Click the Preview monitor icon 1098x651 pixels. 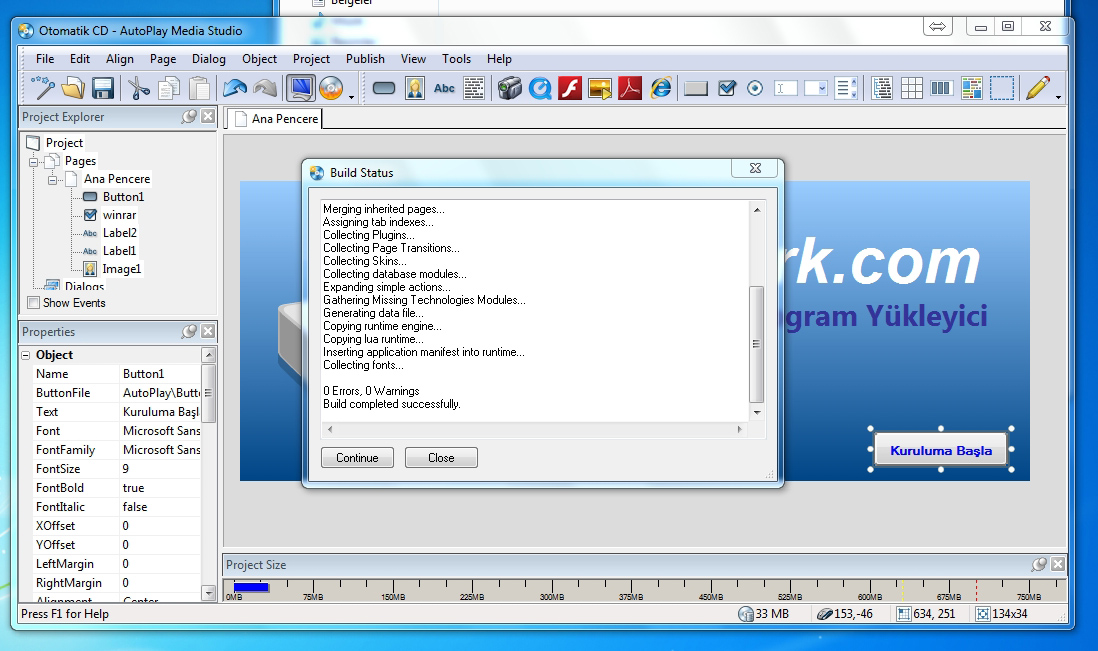click(x=301, y=88)
